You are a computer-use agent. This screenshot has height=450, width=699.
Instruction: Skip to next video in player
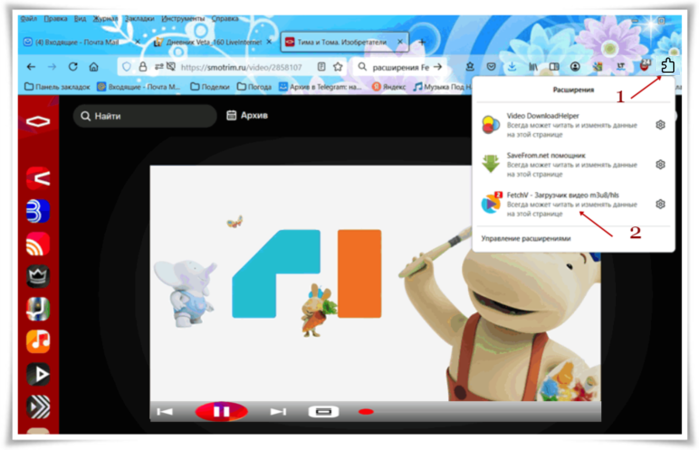coord(278,411)
